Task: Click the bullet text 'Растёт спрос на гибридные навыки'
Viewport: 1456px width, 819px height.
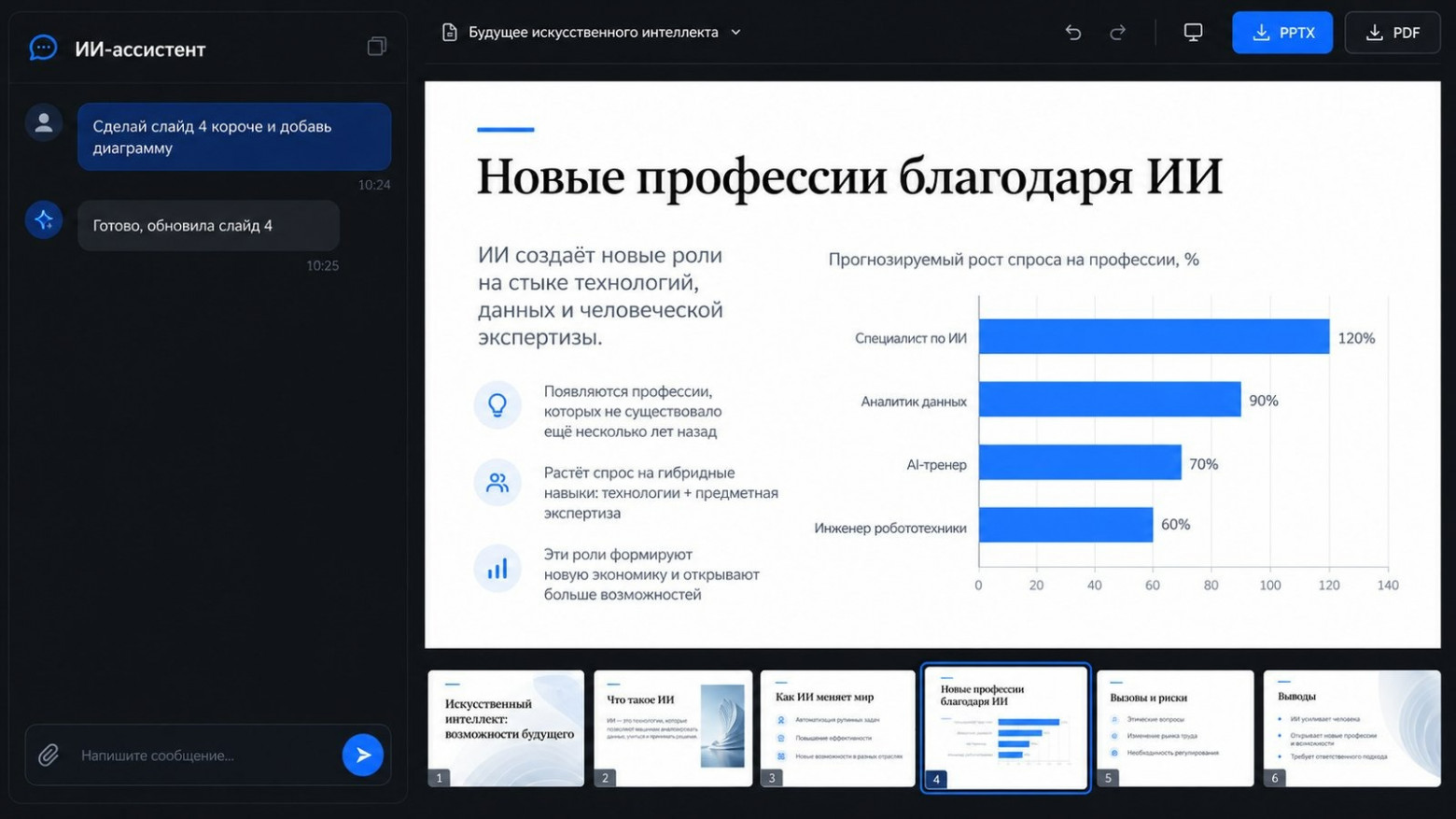Action: tap(661, 493)
